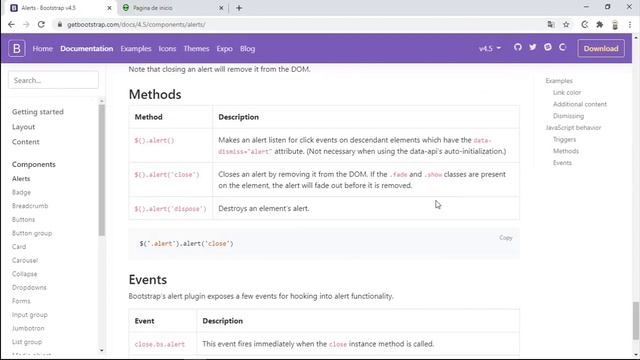Open Forms in the sidebar
The image size is (640, 360).
coord(21,301)
